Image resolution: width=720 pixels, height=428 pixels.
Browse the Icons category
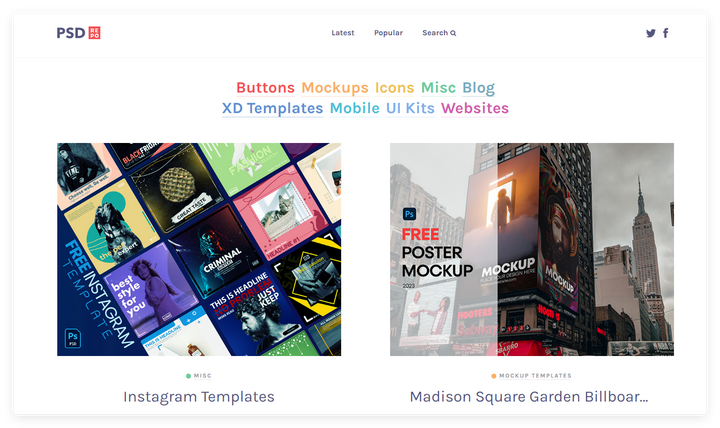[x=394, y=87]
